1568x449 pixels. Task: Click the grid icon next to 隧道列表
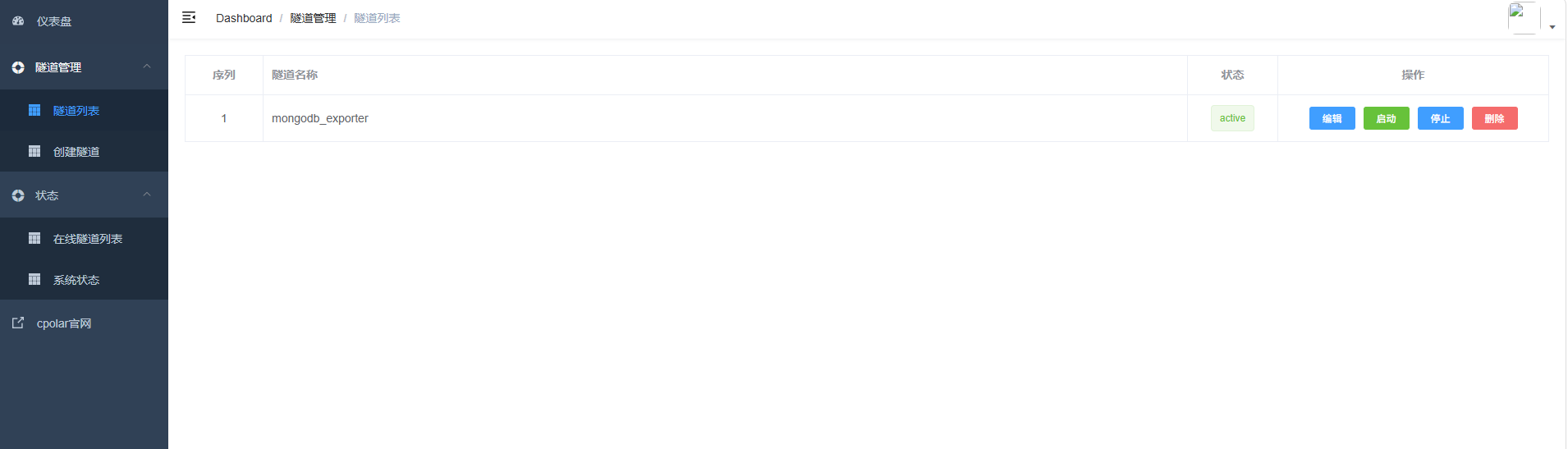point(34,110)
